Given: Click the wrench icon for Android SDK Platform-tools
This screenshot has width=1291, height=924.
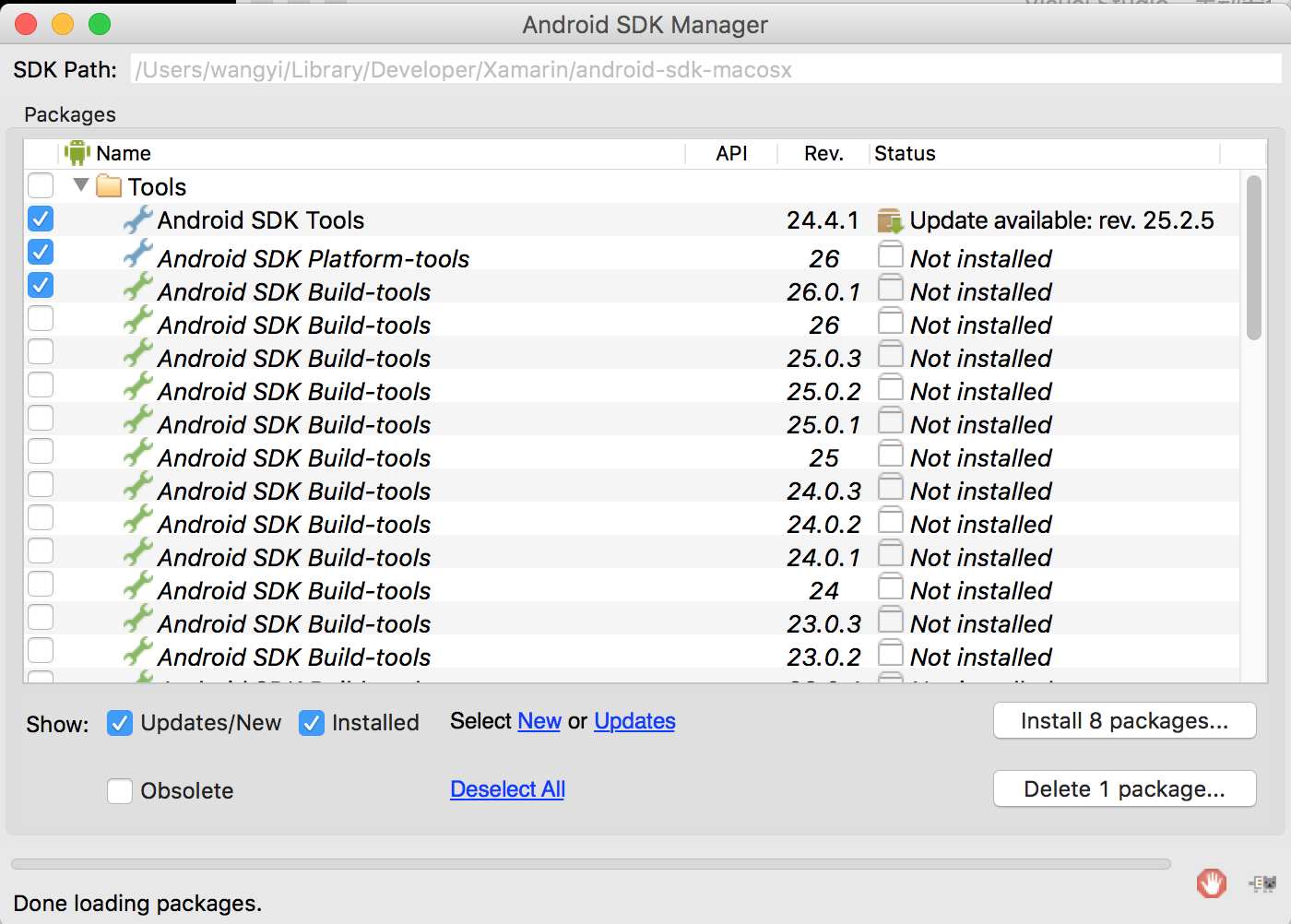Looking at the screenshot, I should click(138, 254).
